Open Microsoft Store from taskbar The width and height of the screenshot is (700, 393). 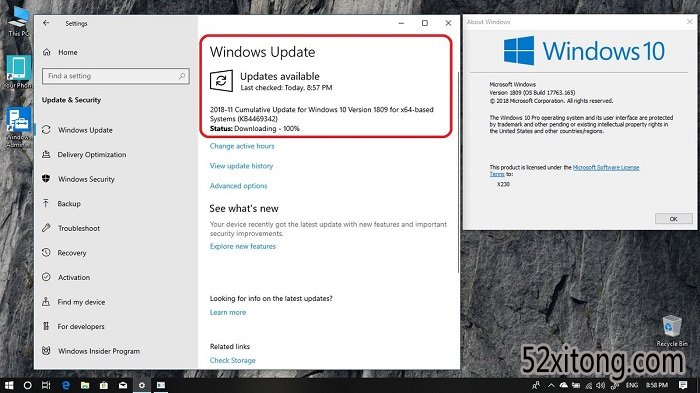pos(104,385)
